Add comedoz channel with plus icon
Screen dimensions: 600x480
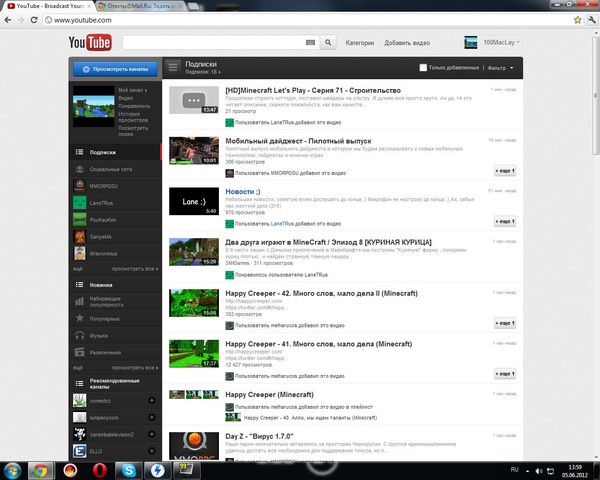(x=152, y=400)
